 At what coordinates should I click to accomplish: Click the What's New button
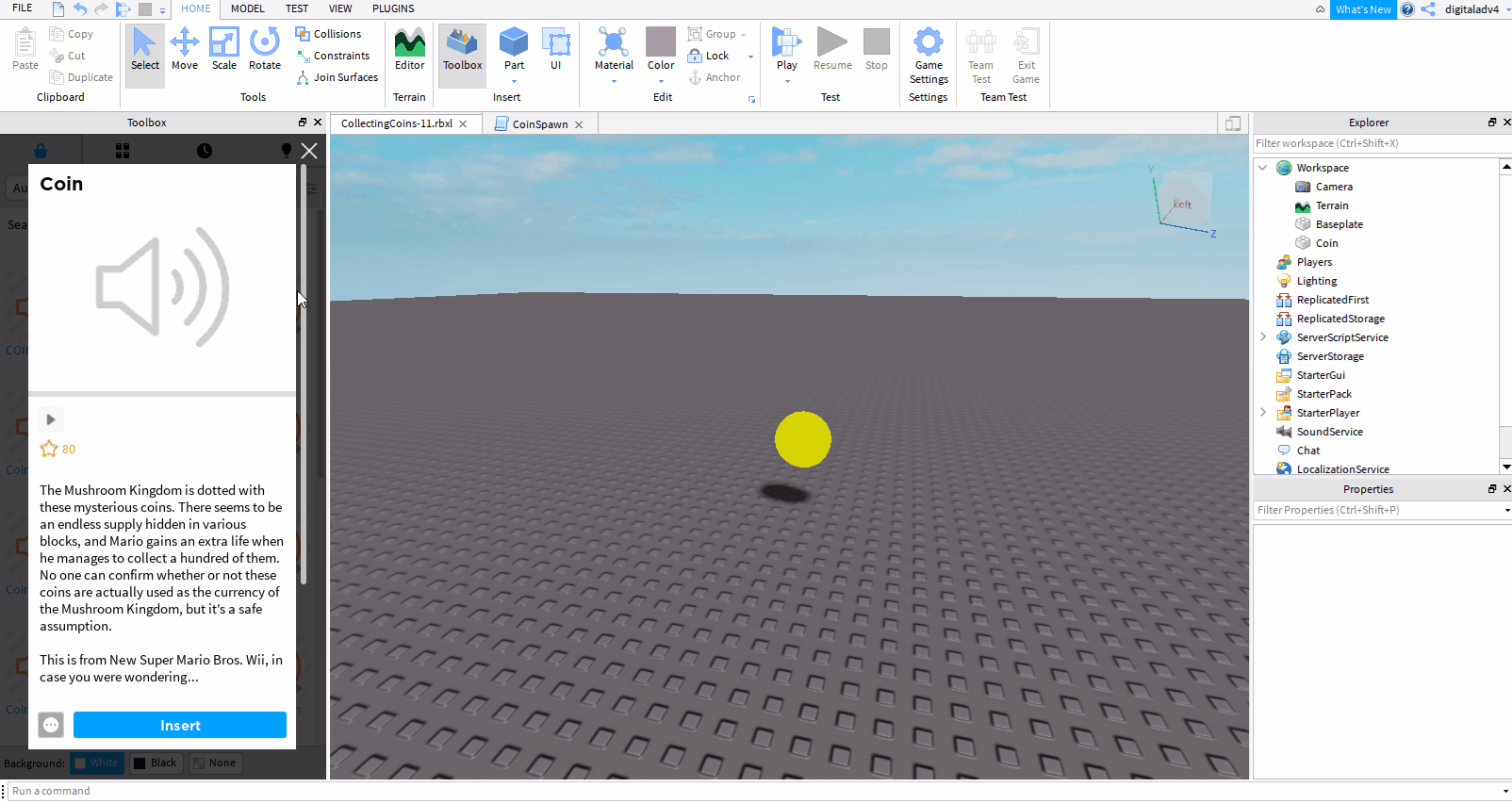coord(1363,9)
